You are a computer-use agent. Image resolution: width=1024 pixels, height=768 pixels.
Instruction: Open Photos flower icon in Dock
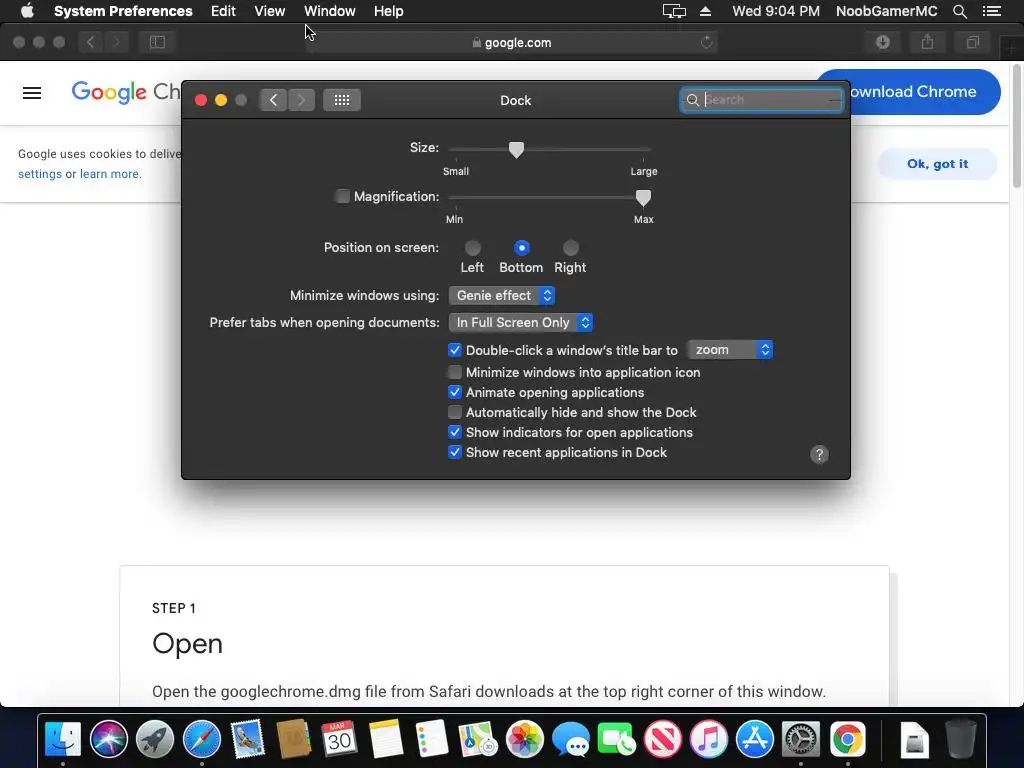[524, 739]
